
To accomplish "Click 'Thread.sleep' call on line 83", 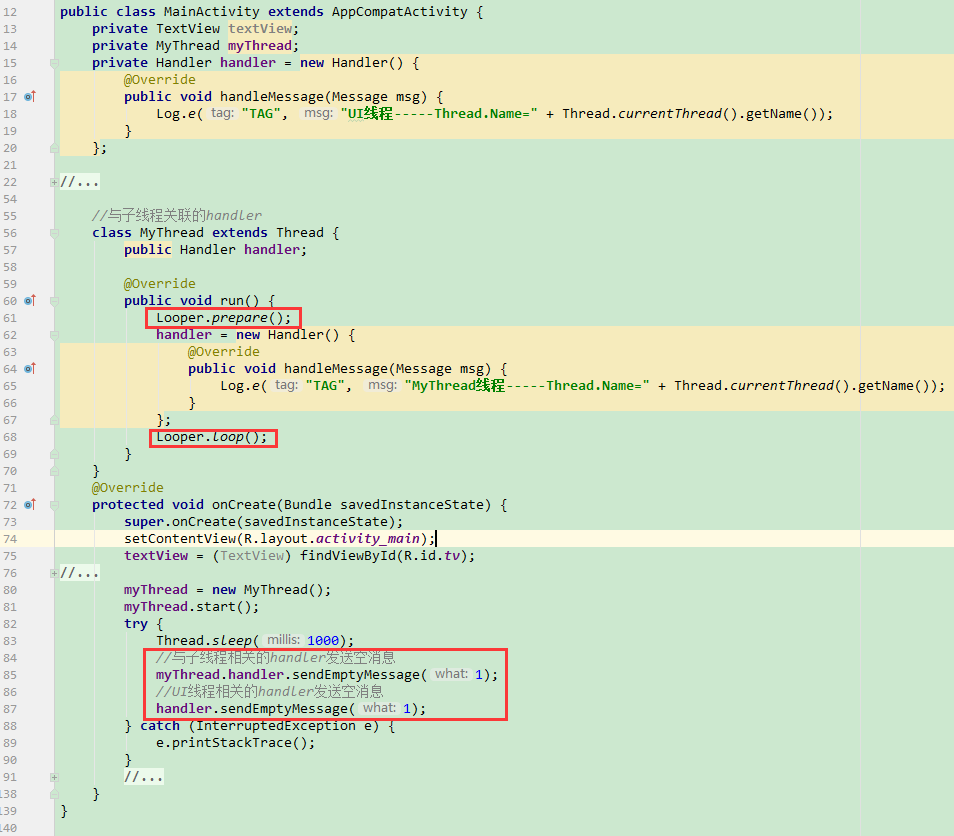I will coord(204,641).
